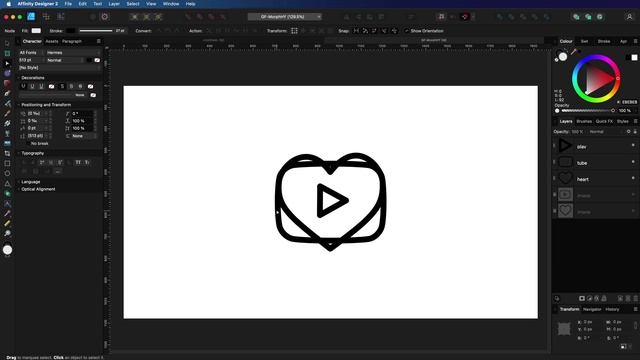Open the Colour panel options menu

point(636,41)
